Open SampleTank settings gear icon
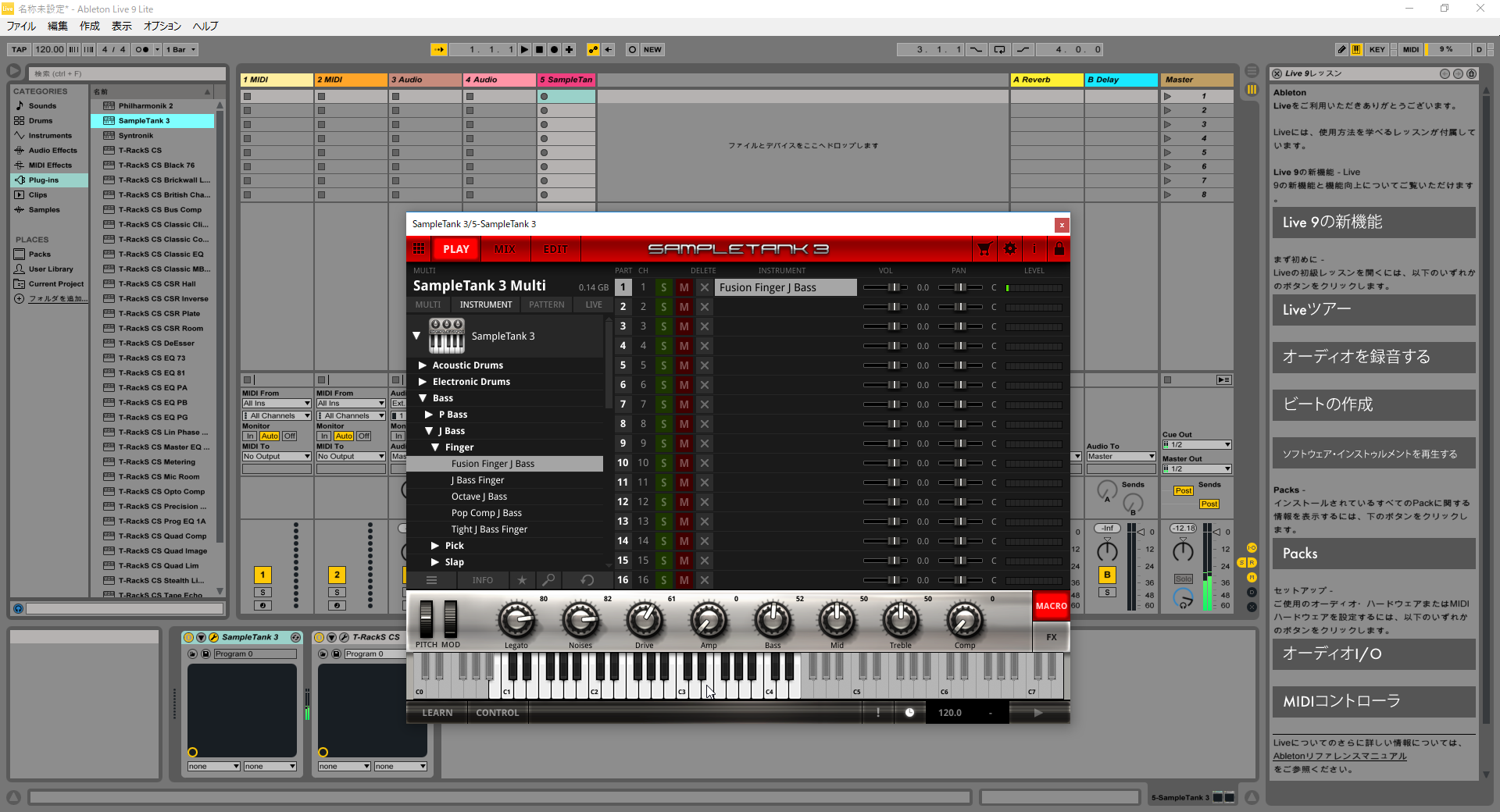This screenshot has width=1500, height=812. (1010, 249)
